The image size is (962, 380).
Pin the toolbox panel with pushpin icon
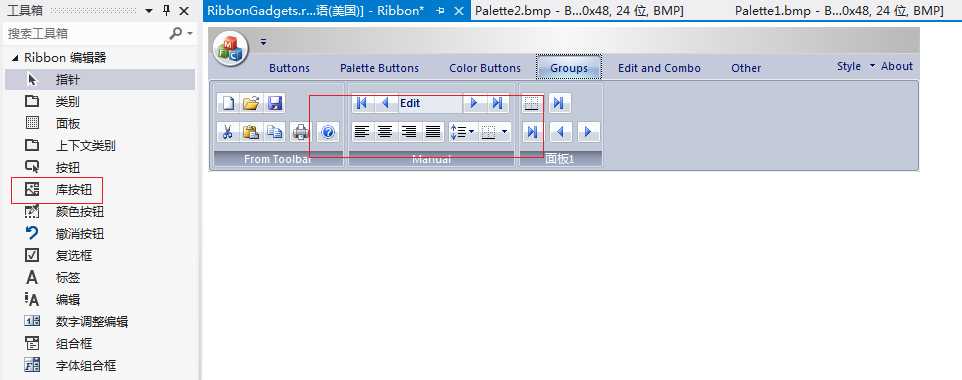pos(166,10)
